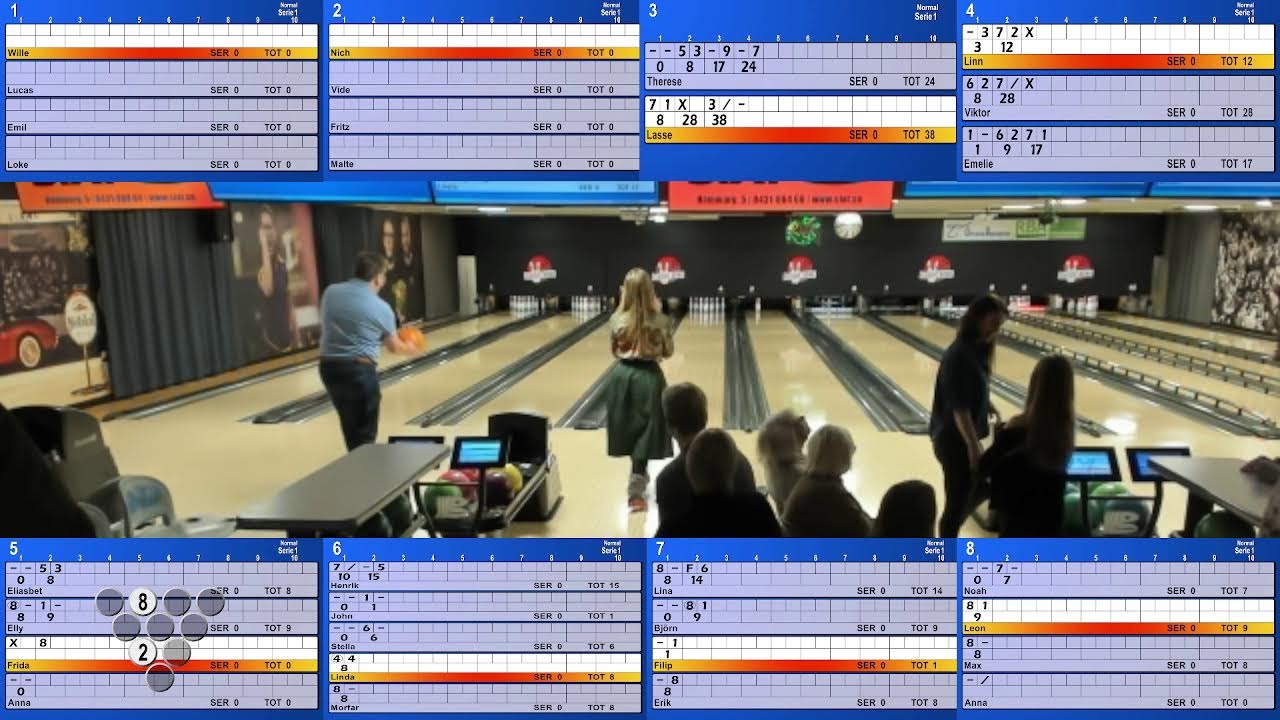1280x720 pixels.
Task: Click the lane 6 number header
Action: 337,549
